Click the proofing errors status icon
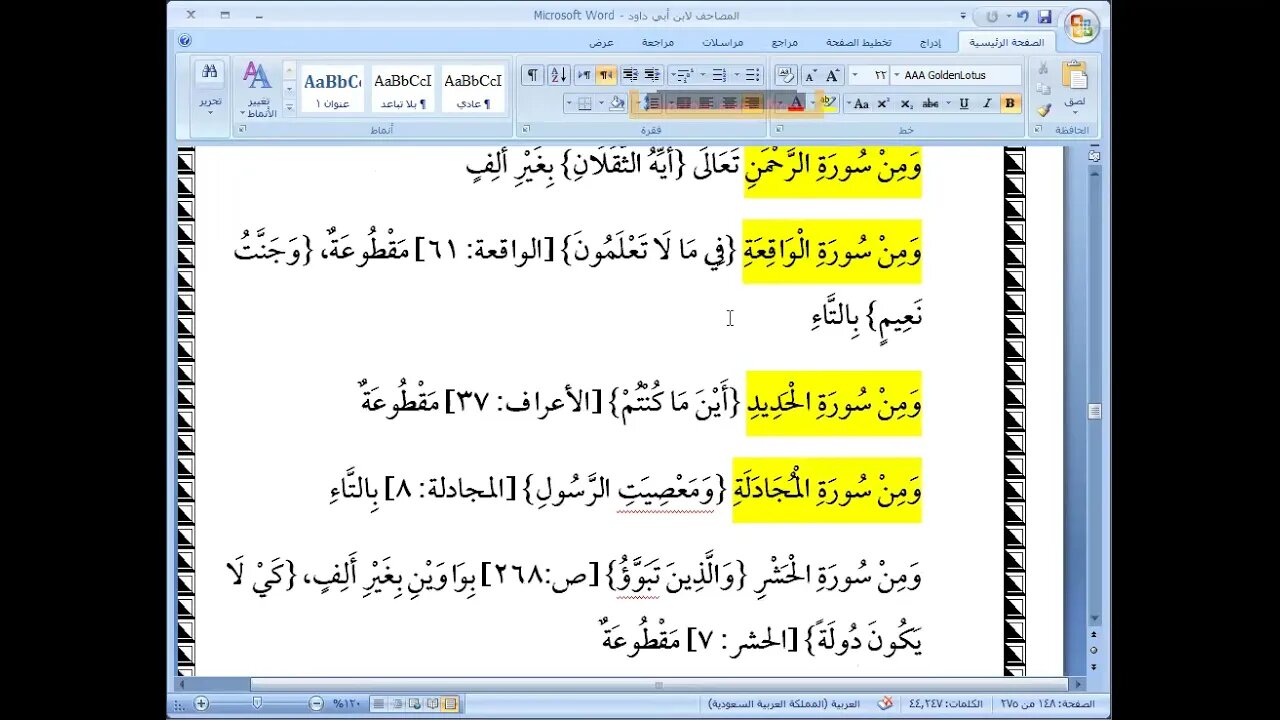The width and height of the screenshot is (1280, 720). tap(885, 704)
